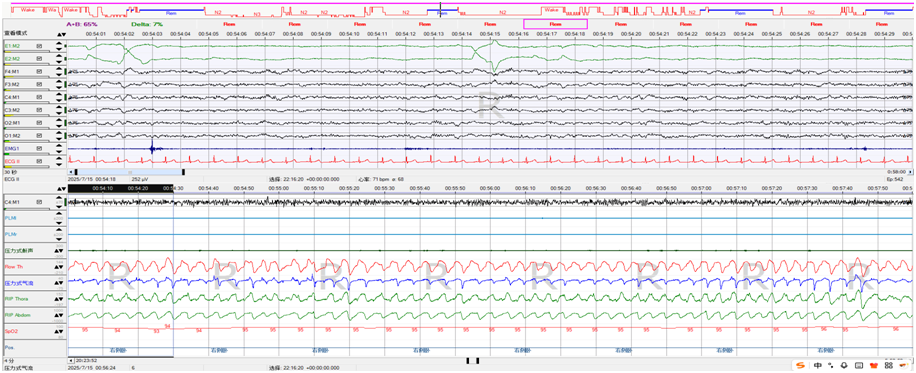This screenshot has width=916, height=373.
Task: Toggle the F3:M2 channel checkbox
Action: pyautogui.click(x=39, y=84)
